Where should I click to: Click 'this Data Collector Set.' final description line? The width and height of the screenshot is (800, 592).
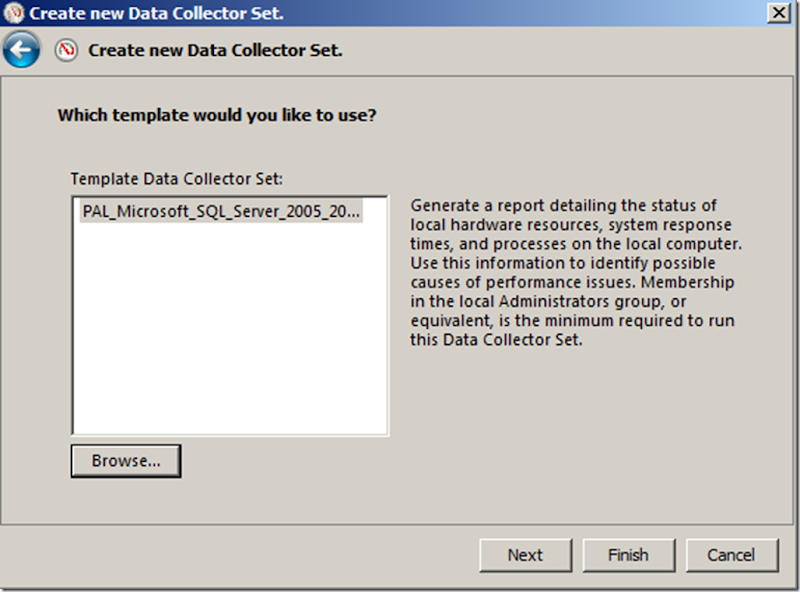tap(496, 340)
